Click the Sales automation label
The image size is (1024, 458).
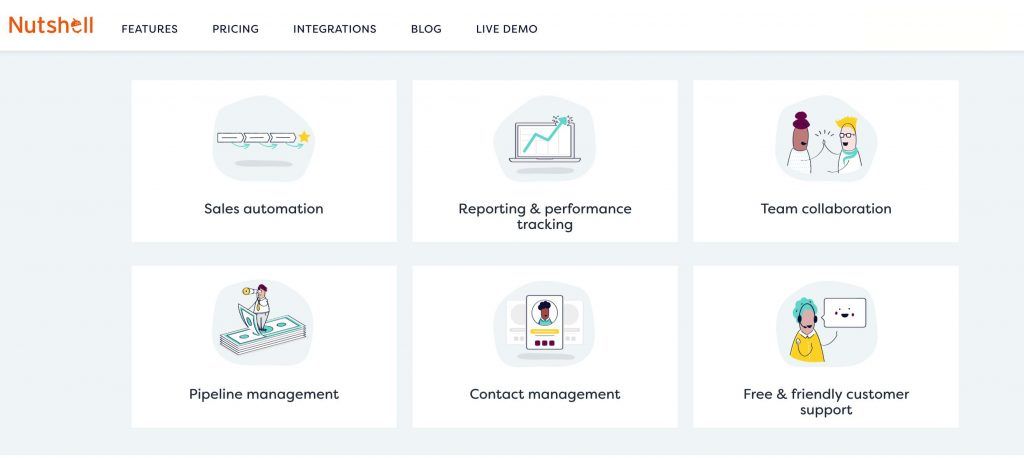(263, 208)
